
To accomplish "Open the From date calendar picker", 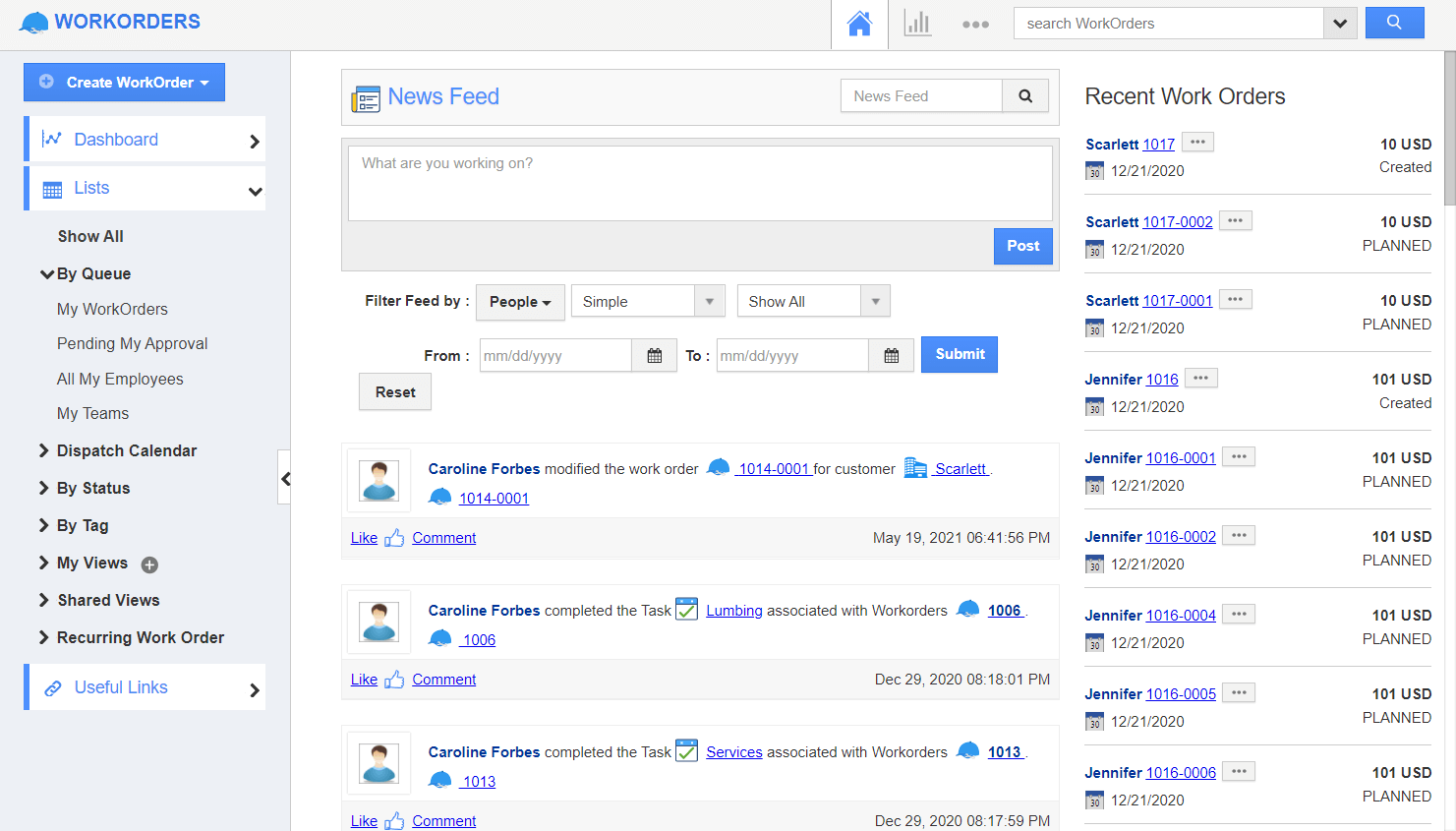I will [x=654, y=356].
